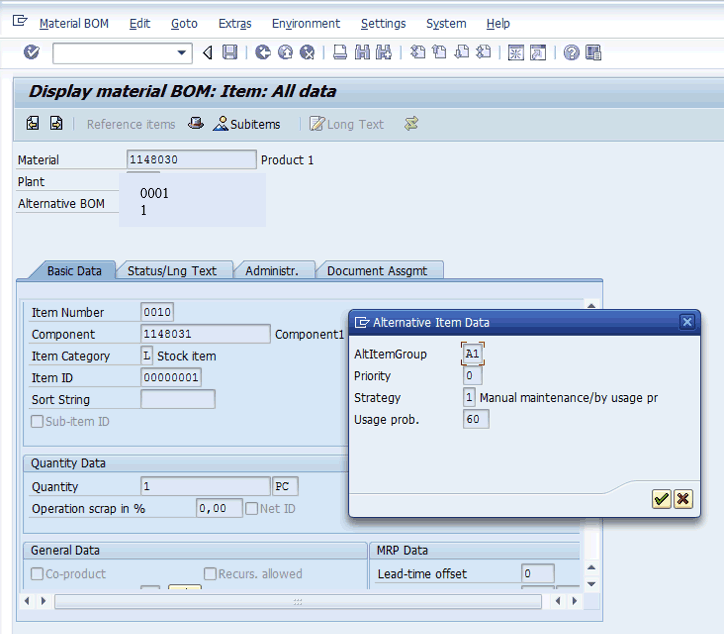Expand the Environment menu
The width and height of the screenshot is (724, 634).
click(306, 23)
